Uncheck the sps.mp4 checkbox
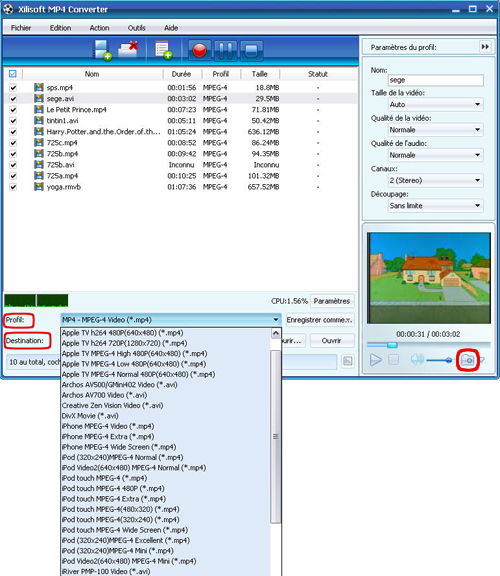Viewport: 500px width, 576px height. point(13,88)
